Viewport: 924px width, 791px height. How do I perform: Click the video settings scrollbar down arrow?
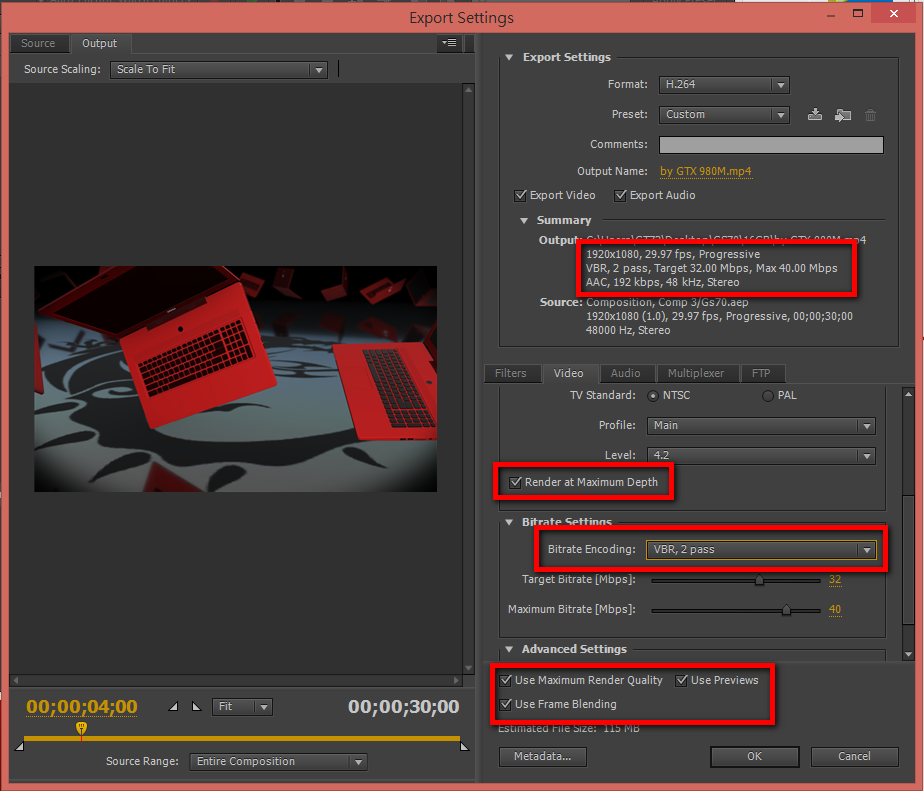(908, 654)
